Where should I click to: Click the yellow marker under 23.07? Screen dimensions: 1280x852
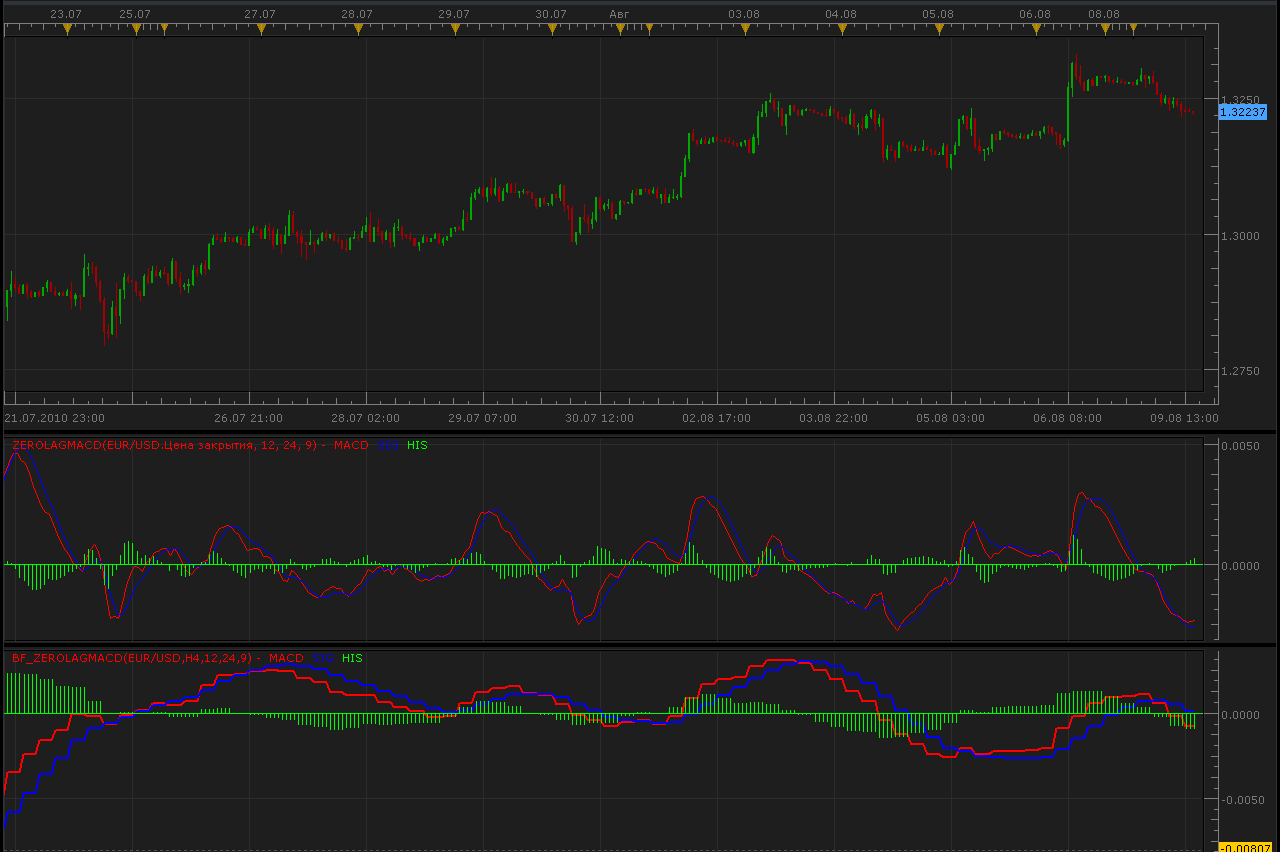click(67, 30)
